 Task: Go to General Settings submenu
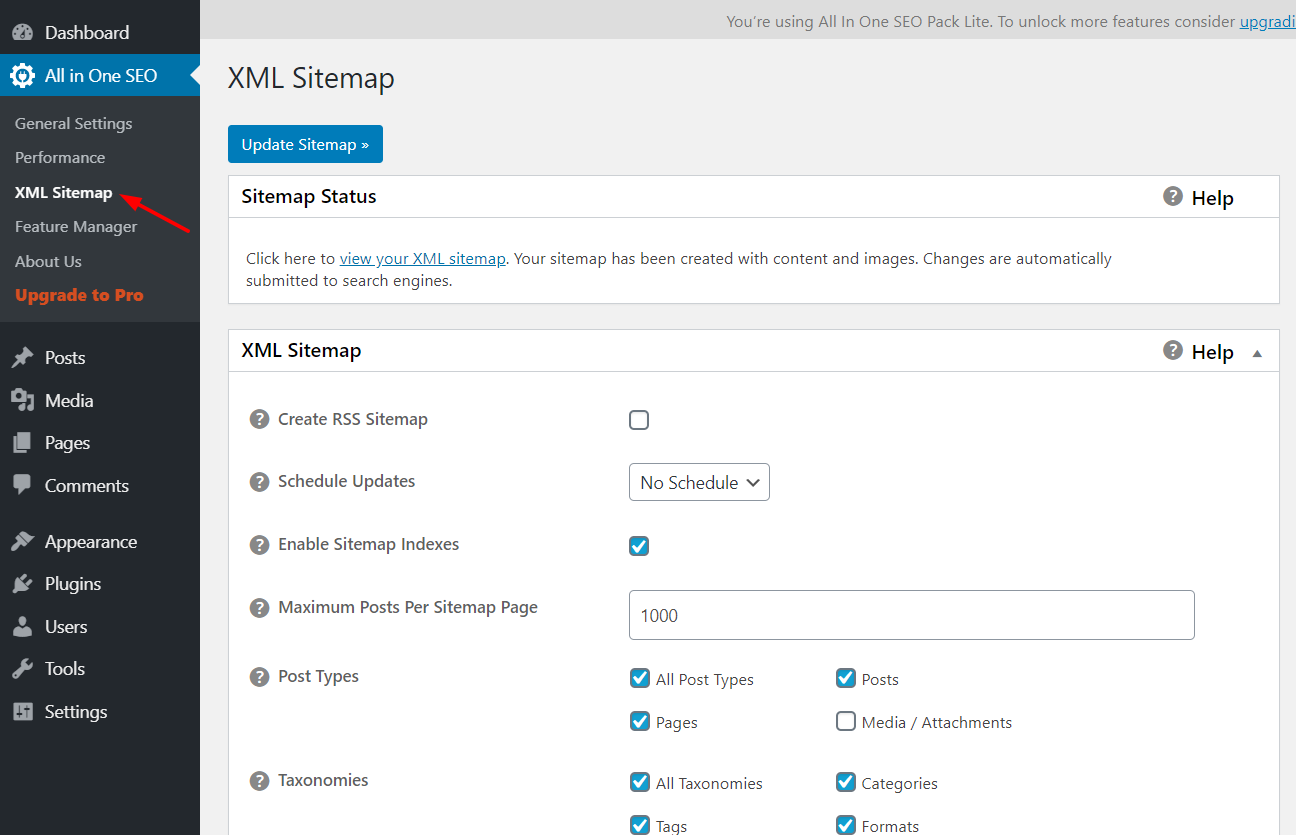[x=73, y=123]
